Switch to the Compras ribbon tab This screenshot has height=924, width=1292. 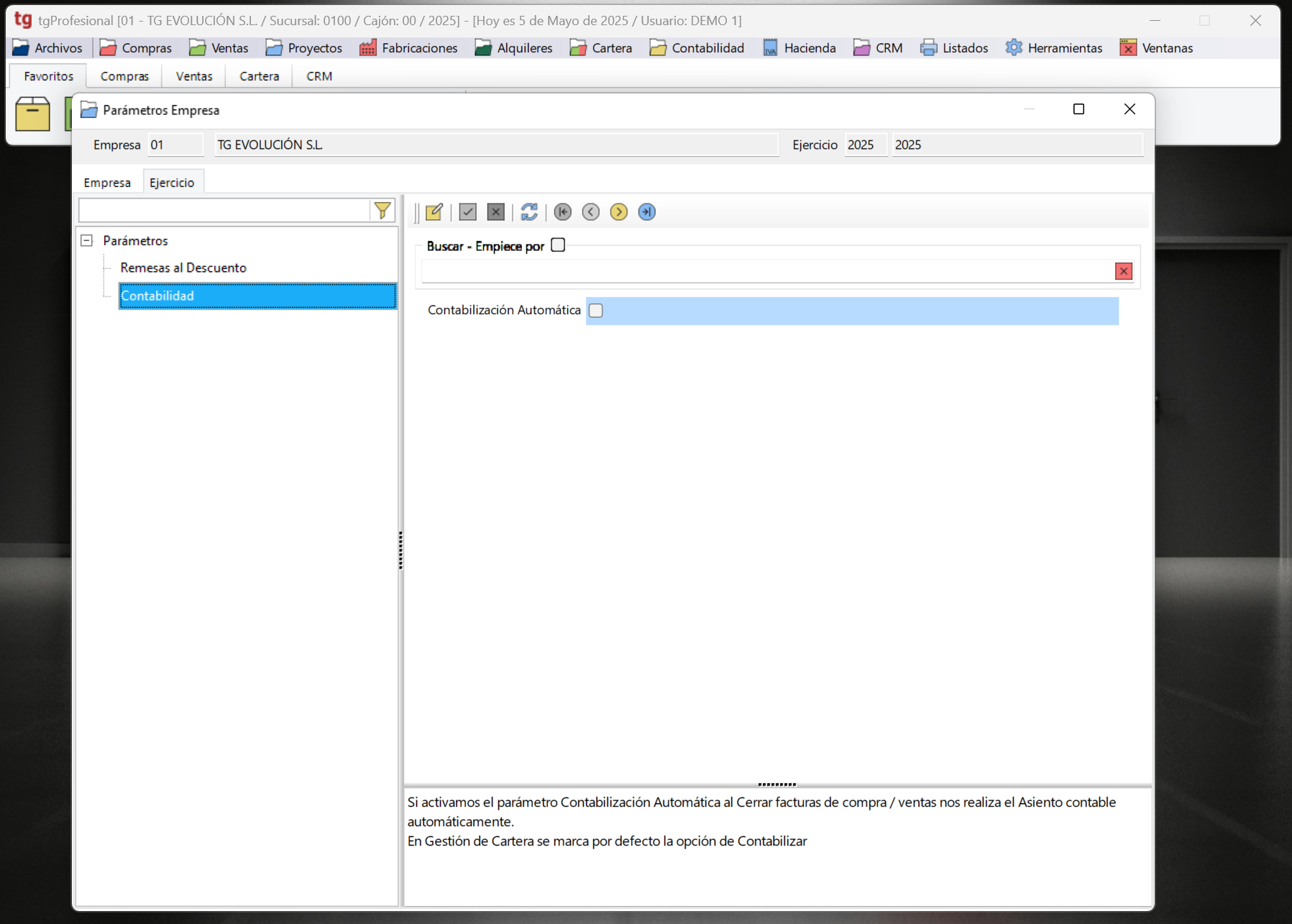point(124,76)
